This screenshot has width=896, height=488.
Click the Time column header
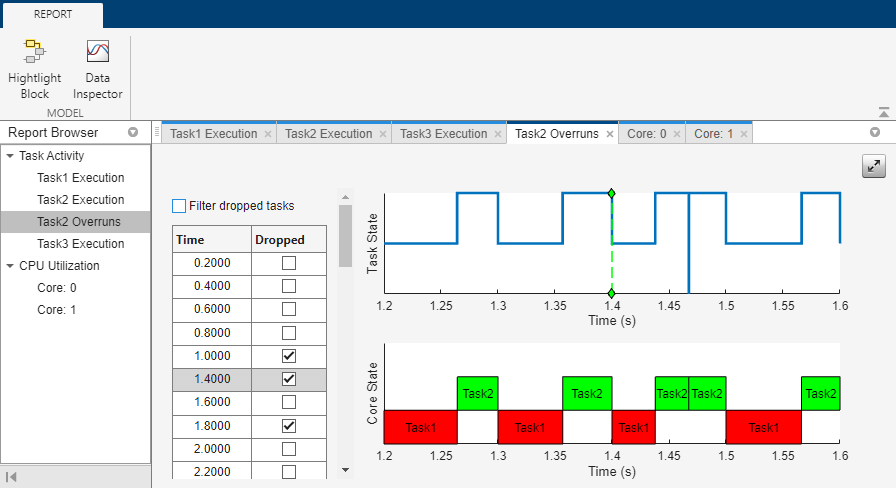(x=212, y=239)
